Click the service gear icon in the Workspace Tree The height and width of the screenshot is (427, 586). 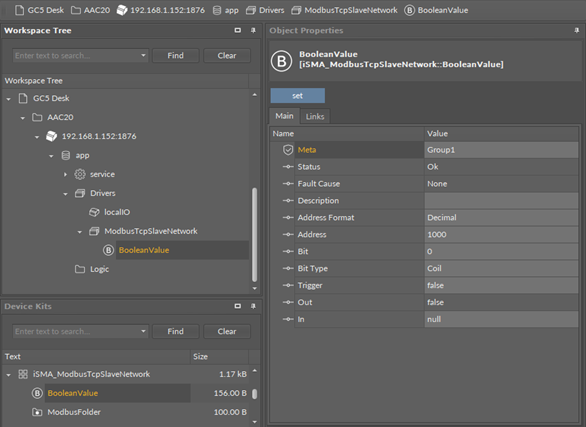tap(80, 174)
